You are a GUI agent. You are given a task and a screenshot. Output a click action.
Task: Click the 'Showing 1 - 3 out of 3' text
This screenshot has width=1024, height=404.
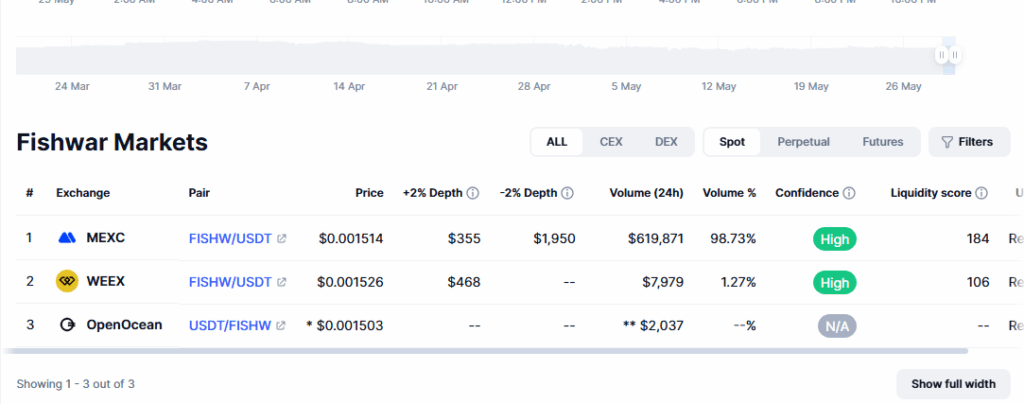pos(76,384)
